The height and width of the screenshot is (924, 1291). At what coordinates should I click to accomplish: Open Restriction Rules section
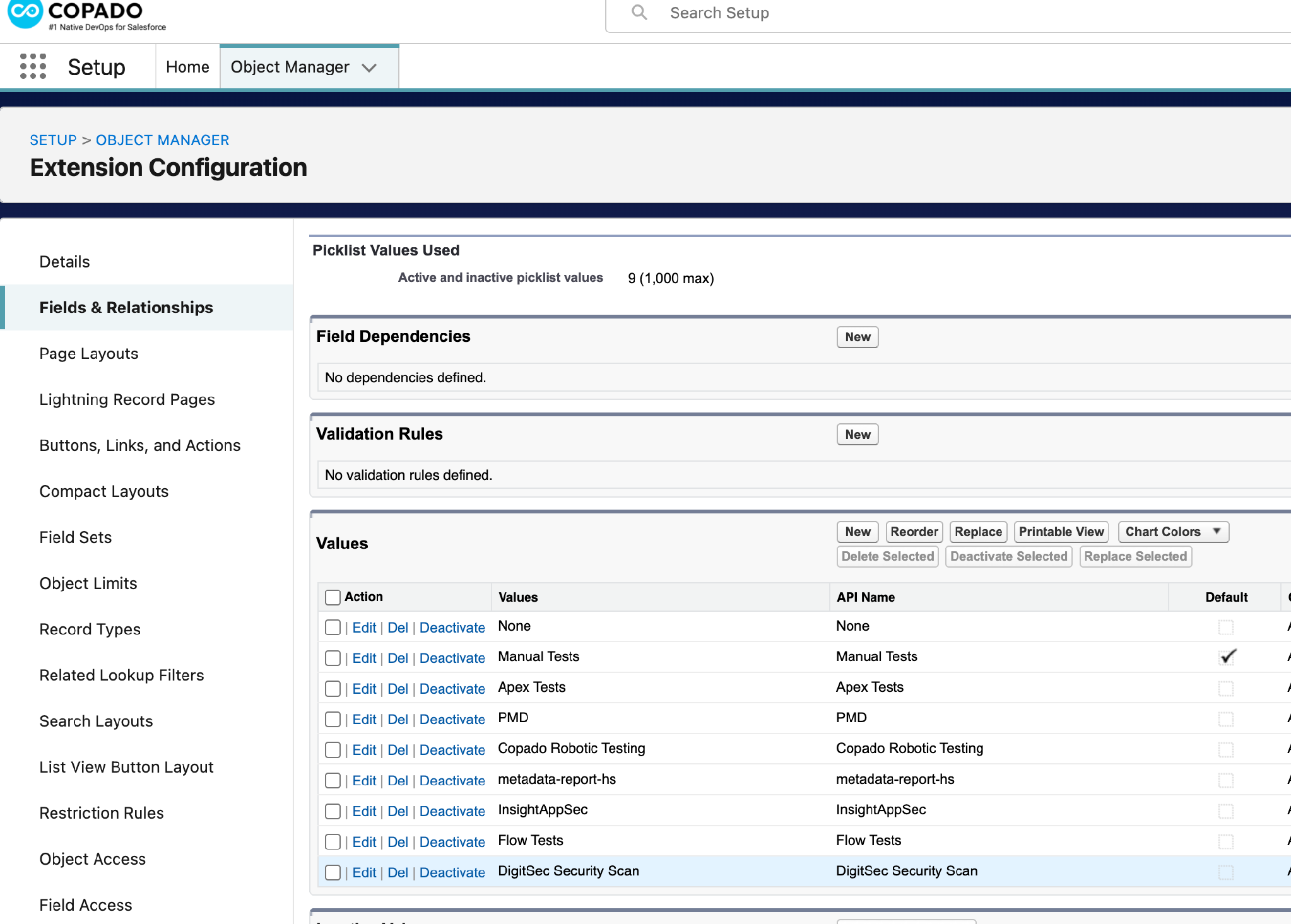[x=102, y=814]
